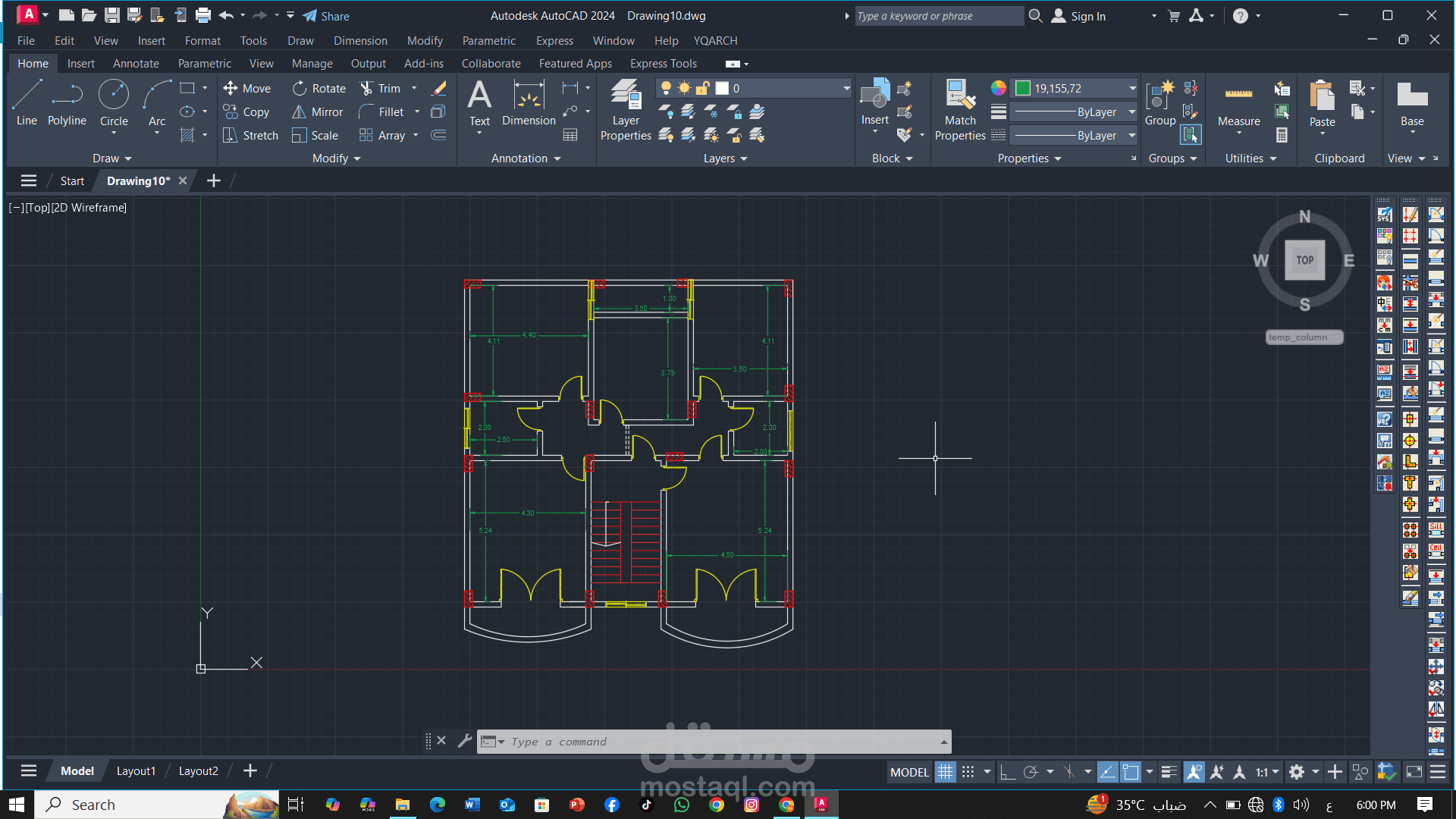Open the Format menu

coord(202,41)
